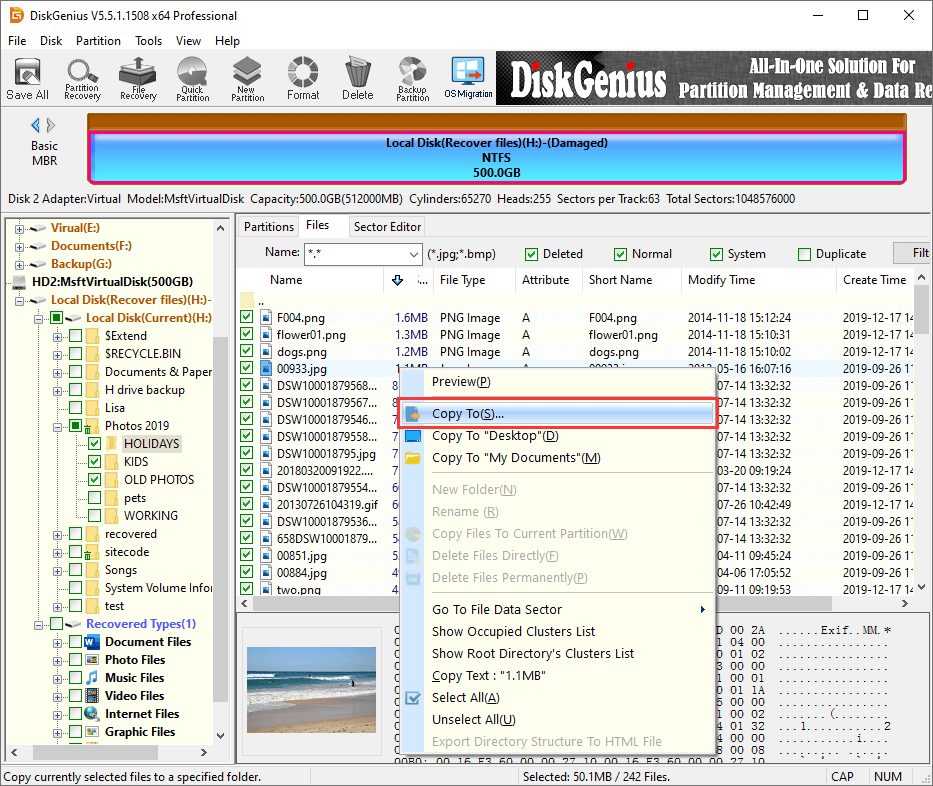
Task: Open Backup Partition tool
Action: click(x=412, y=79)
